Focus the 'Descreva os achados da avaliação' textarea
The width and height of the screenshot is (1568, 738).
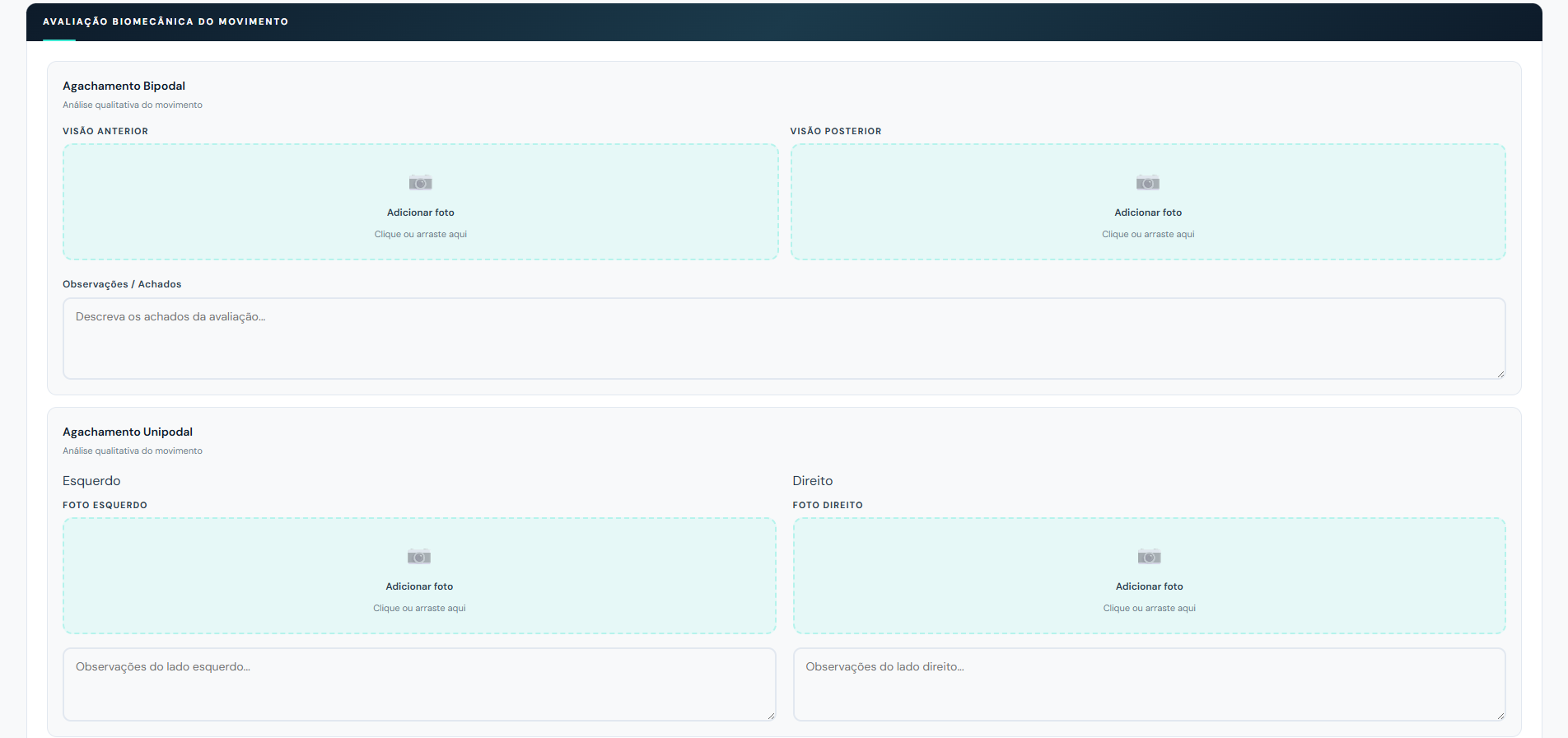[782, 339]
